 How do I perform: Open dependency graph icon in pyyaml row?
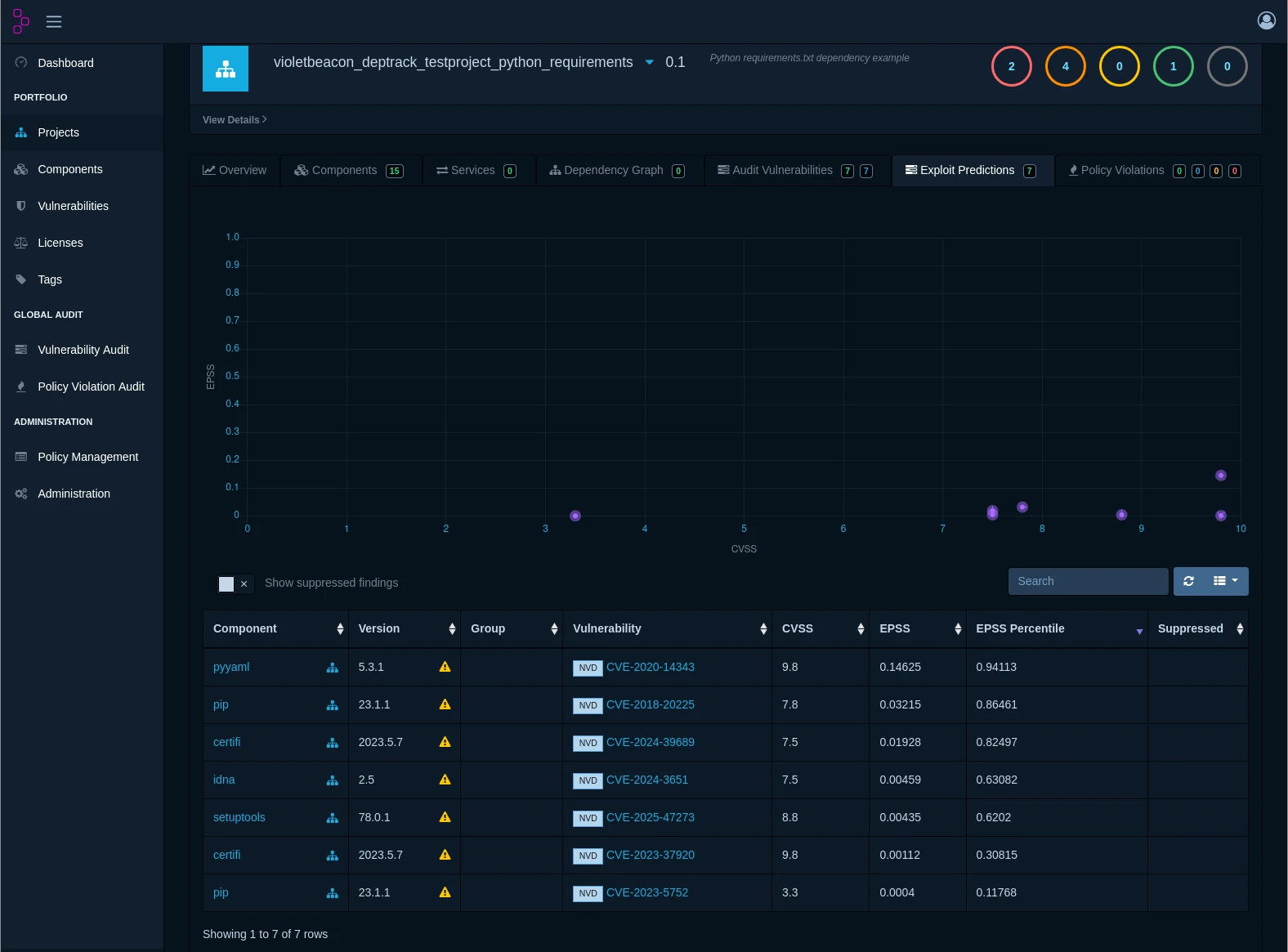coord(333,668)
